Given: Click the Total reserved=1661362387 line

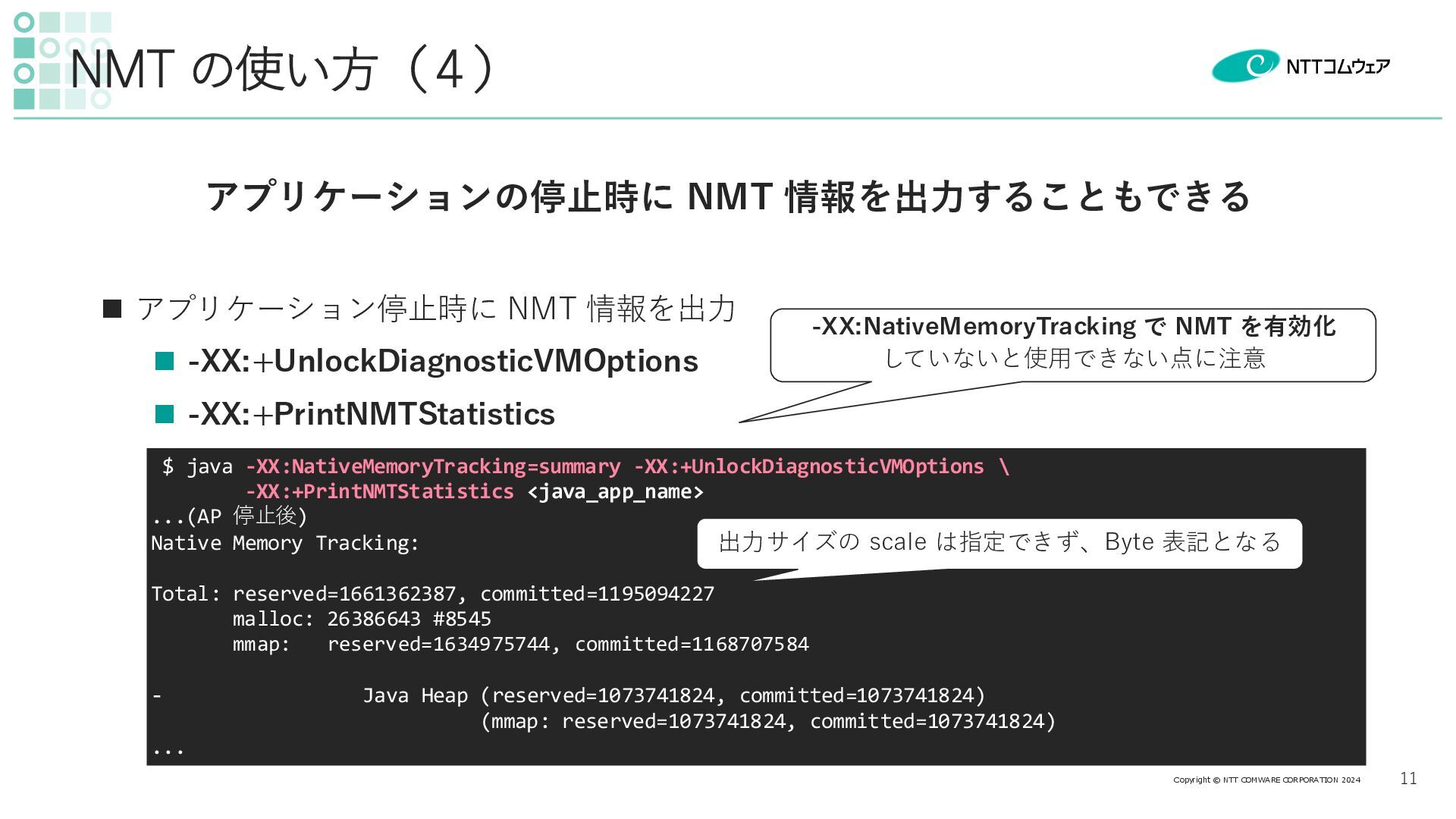Looking at the screenshot, I should tap(432, 593).
